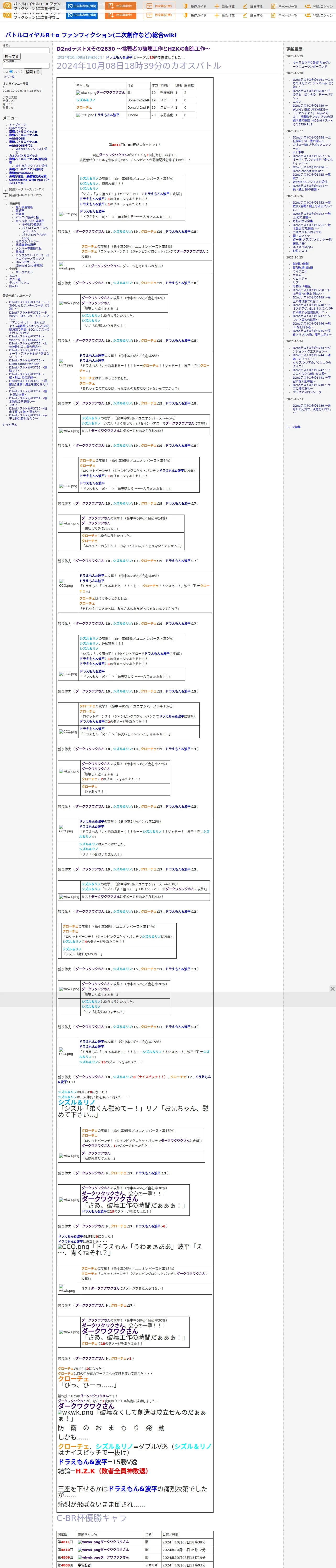This screenshot has width=336, height=1568.
Task: Open テストボックス menu link
Action: pyautogui.click(x=19, y=283)
